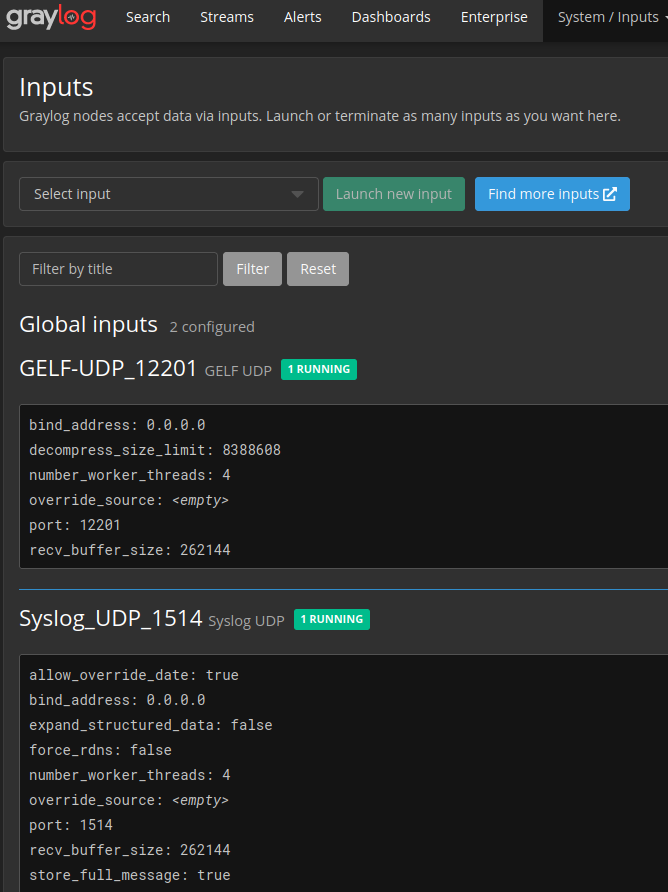
Task: Click the 1 RUNNING badge for Syslog_UDP_1514
Action: pos(331,619)
